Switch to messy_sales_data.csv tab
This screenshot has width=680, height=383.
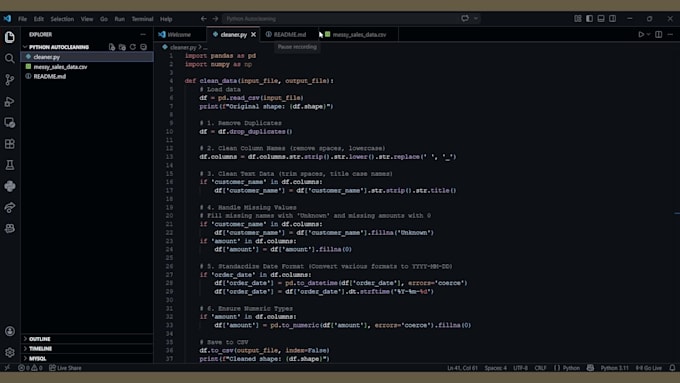359,34
